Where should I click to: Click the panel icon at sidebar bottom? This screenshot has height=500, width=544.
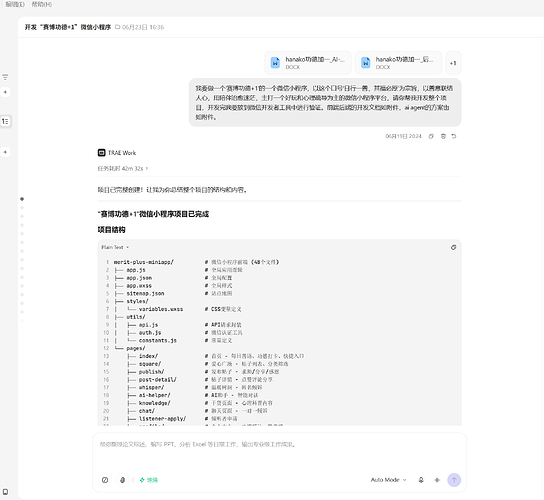tap(5, 492)
